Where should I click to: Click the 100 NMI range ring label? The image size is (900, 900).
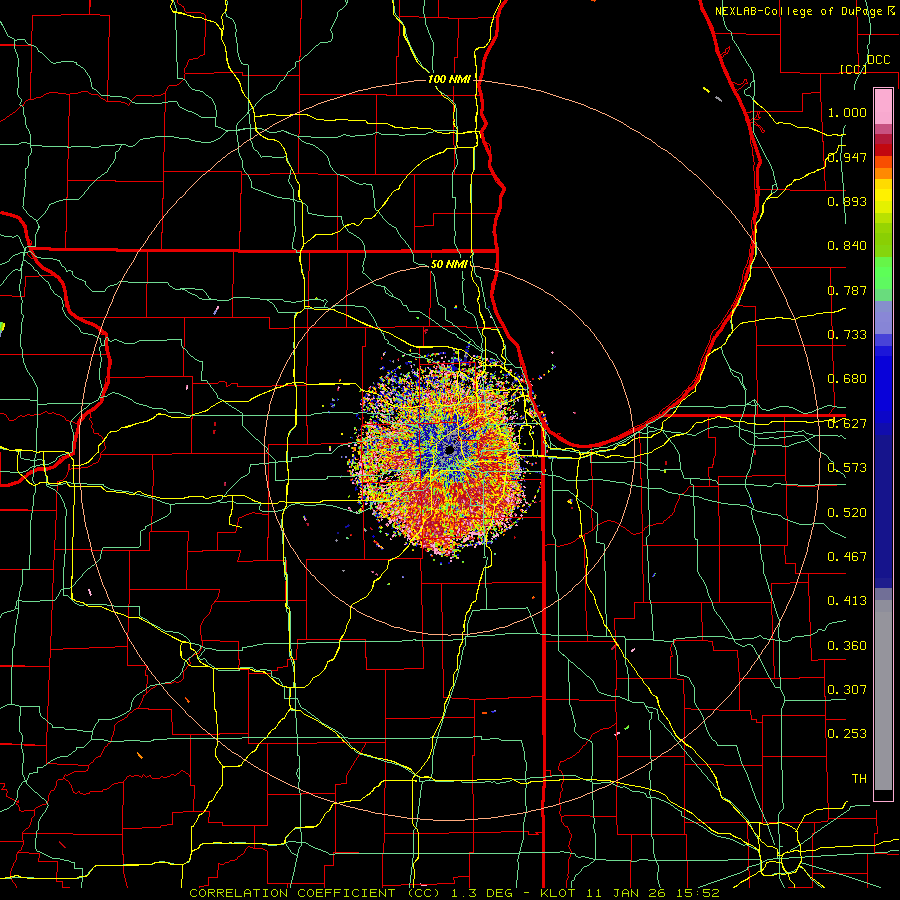(449, 79)
